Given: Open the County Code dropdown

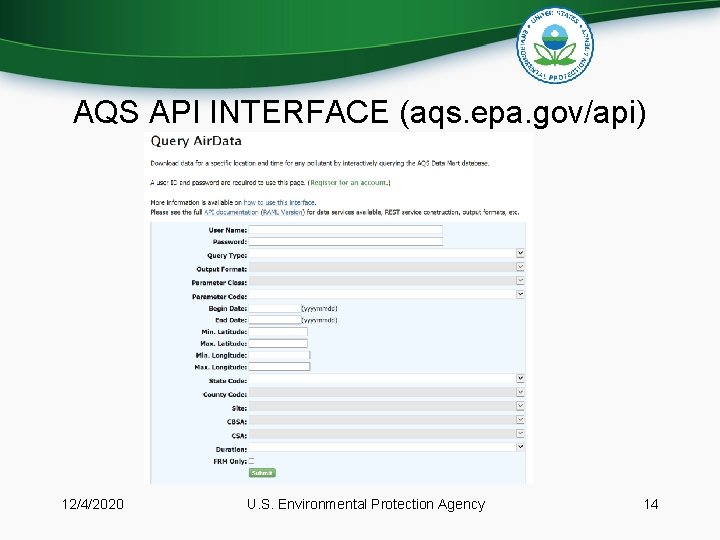Looking at the screenshot, I should (x=387, y=393).
